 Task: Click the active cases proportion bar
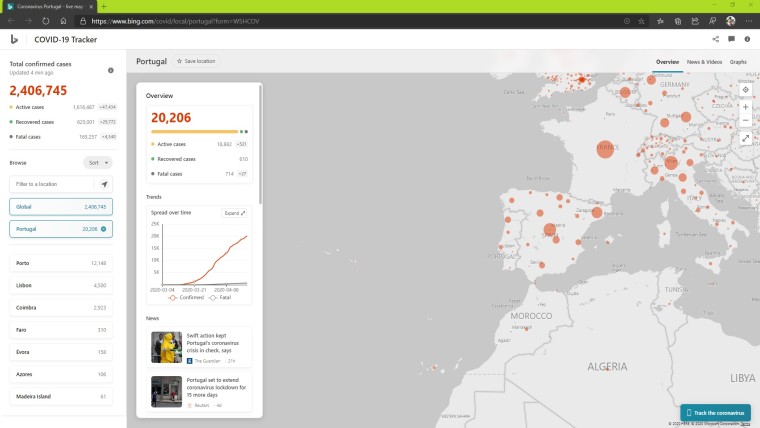[x=194, y=131]
